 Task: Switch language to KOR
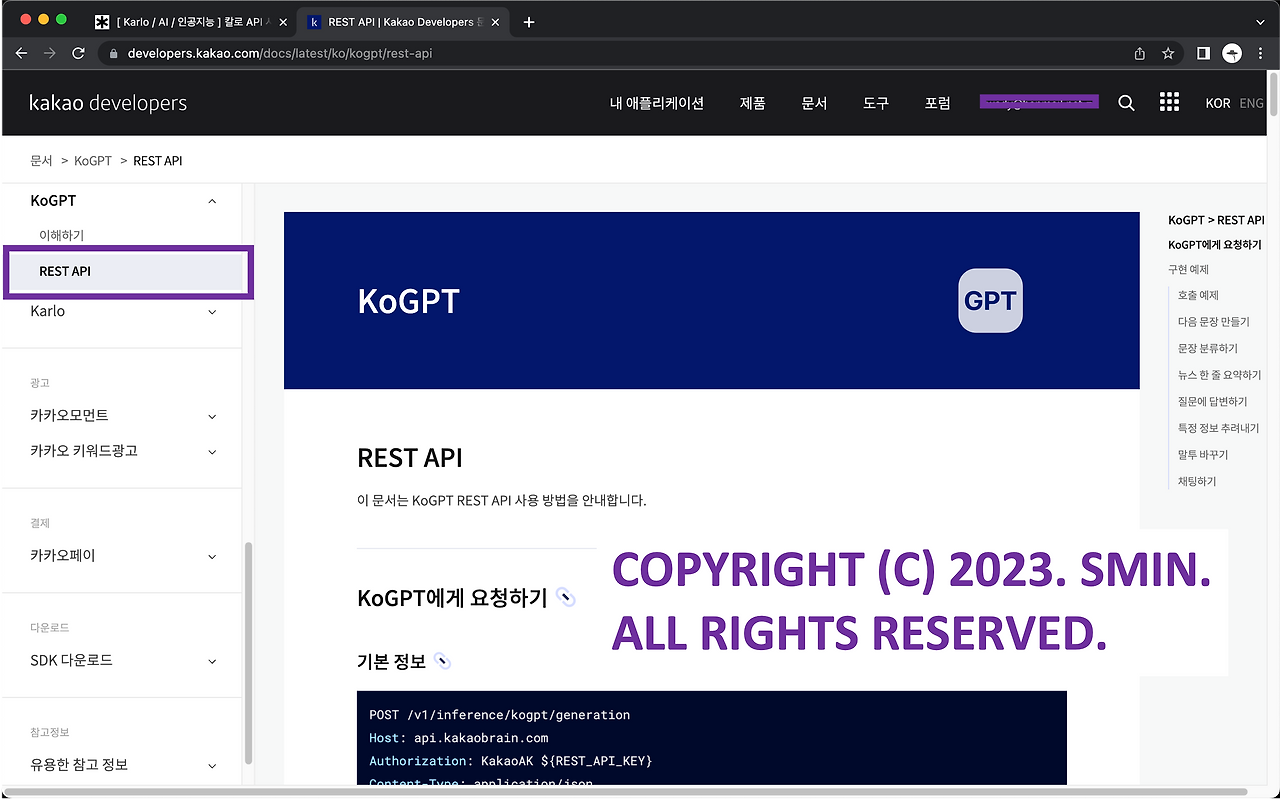click(x=1218, y=103)
